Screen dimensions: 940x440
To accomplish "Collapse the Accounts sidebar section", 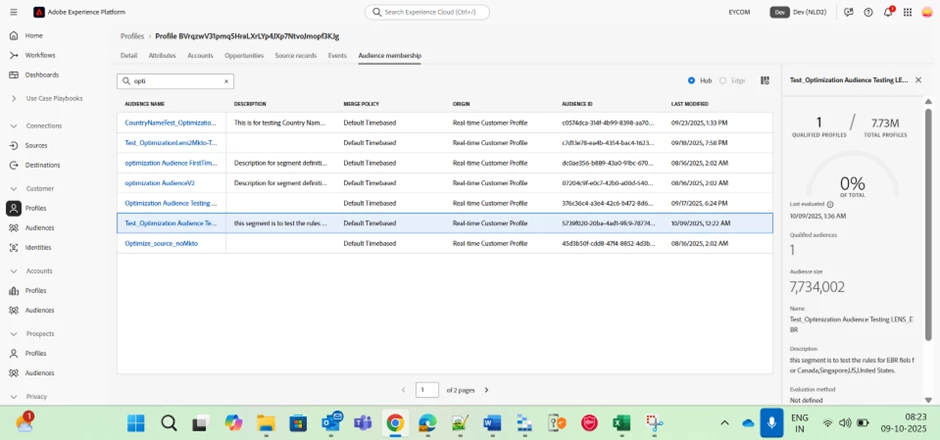I will 14,271.
